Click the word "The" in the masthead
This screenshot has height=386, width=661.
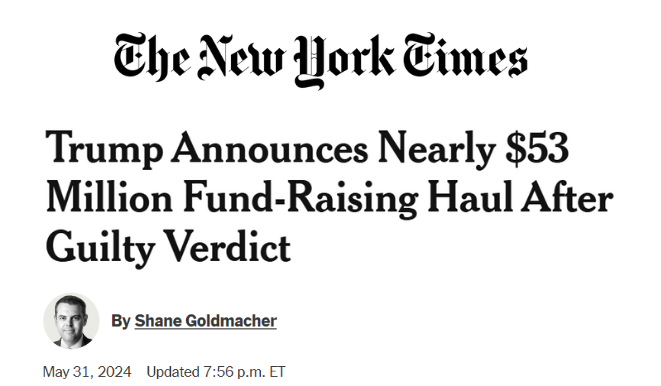tap(152, 56)
